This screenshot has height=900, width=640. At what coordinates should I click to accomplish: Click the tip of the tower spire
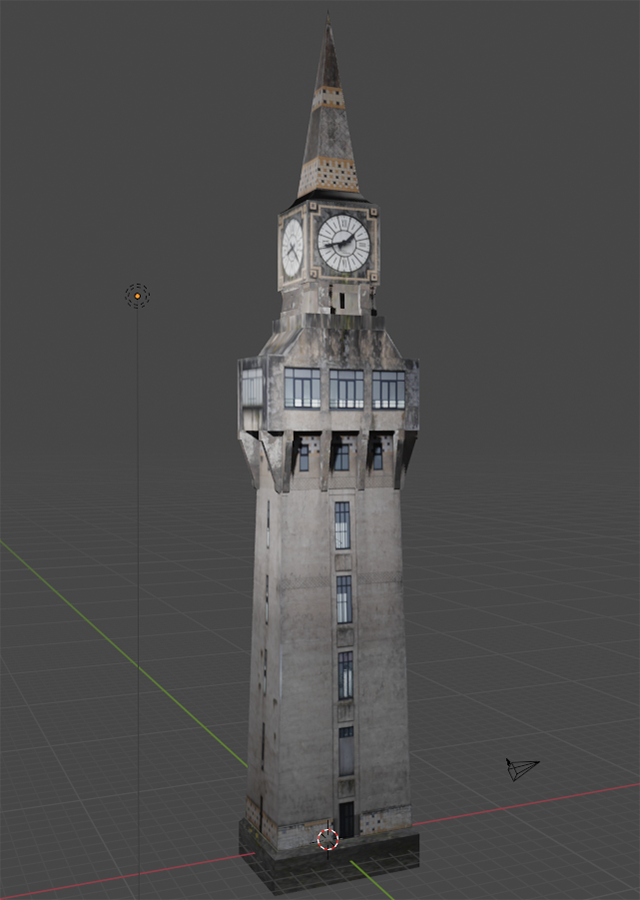click(x=327, y=22)
